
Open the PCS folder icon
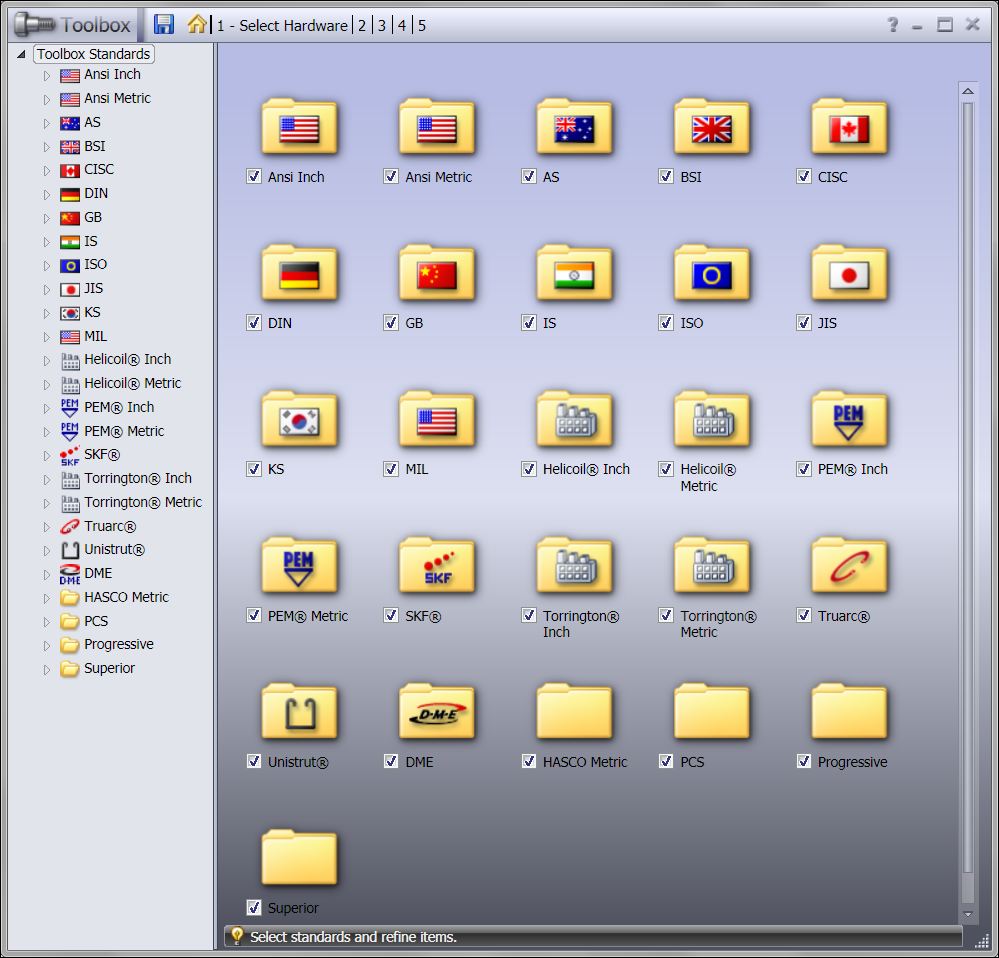(x=712, y=711)
